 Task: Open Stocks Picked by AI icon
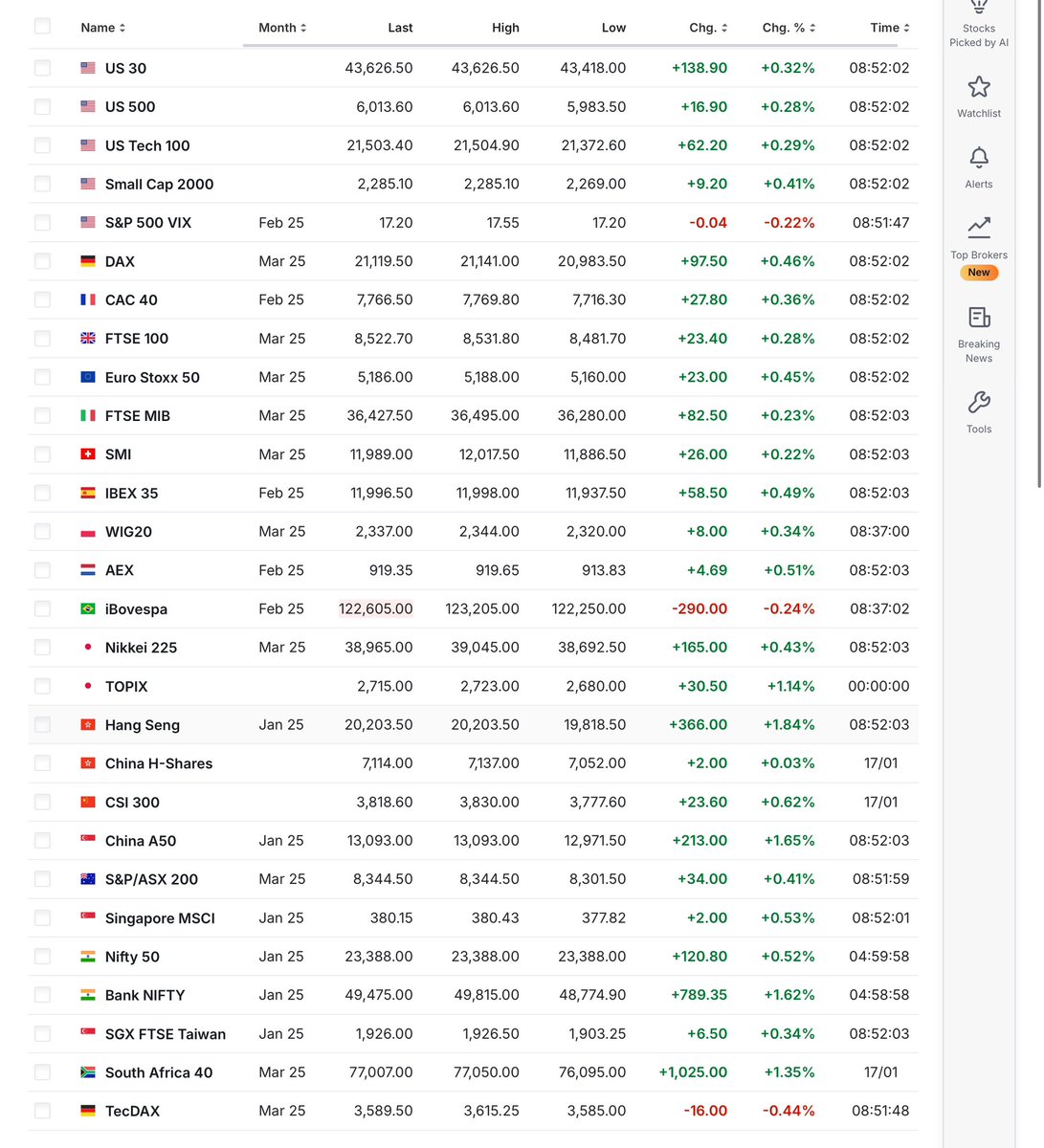[979, 8]
